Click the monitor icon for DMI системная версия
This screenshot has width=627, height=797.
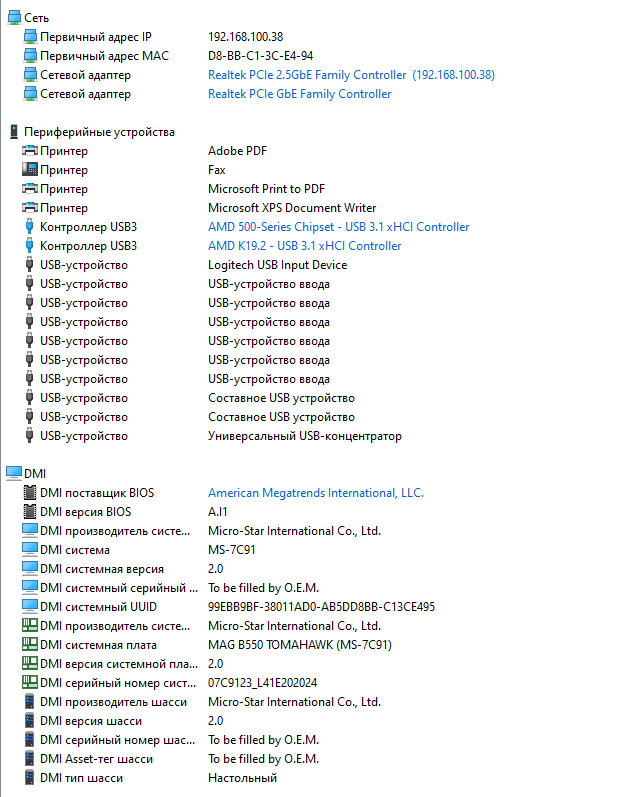tap(30, 568)
